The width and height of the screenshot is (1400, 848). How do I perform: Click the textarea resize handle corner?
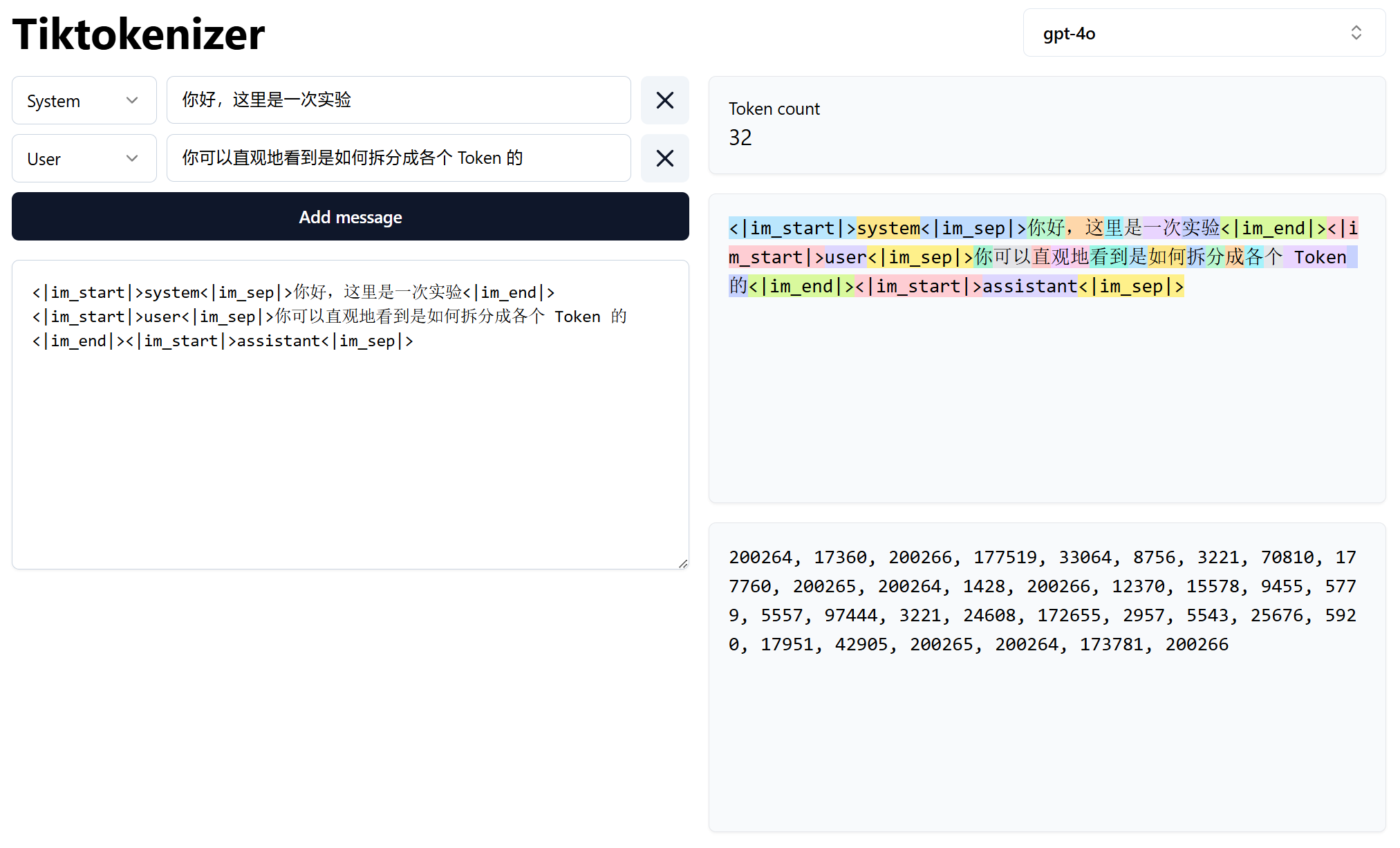point(683,564)
